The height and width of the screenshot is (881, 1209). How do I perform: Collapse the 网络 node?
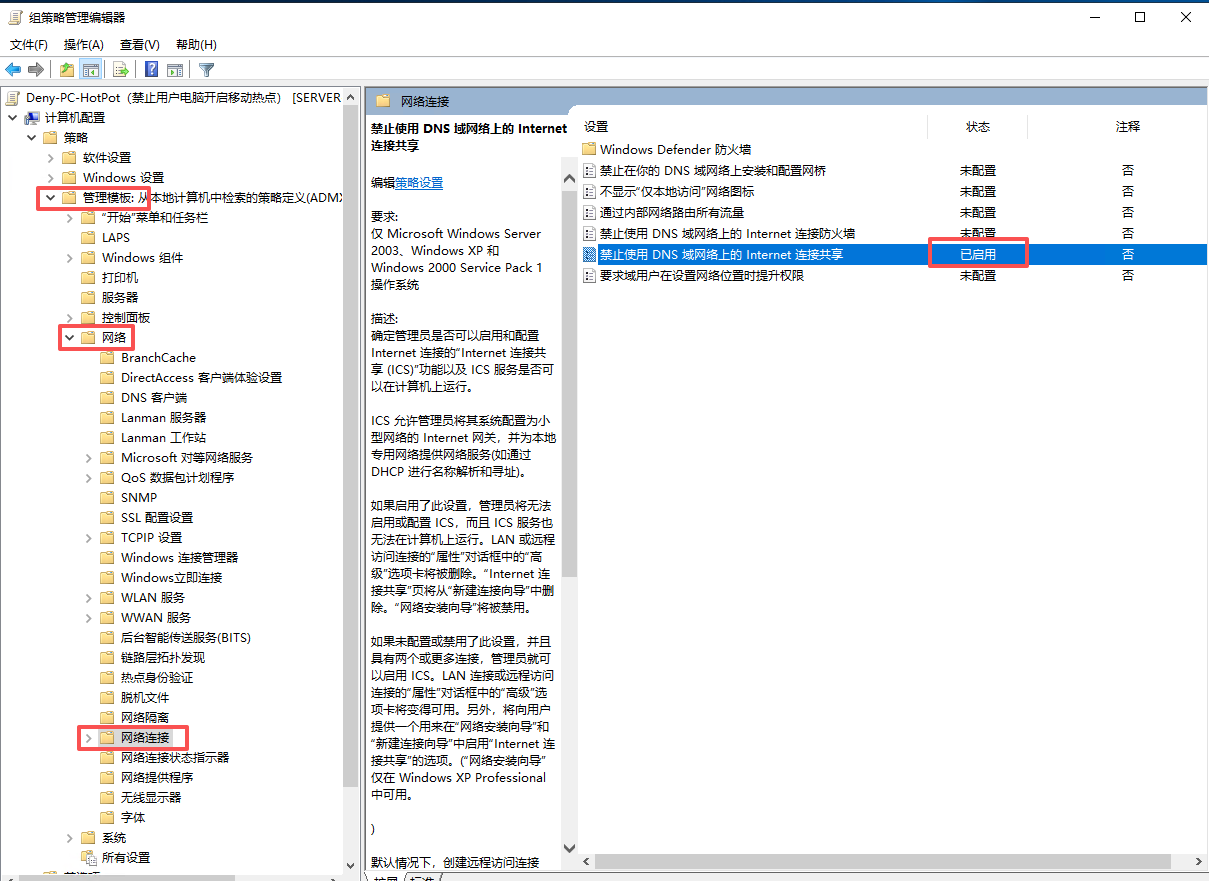69,337
